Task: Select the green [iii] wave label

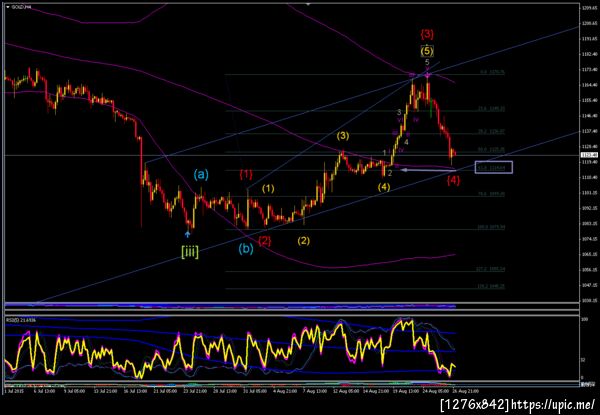Action: (190, 253)
